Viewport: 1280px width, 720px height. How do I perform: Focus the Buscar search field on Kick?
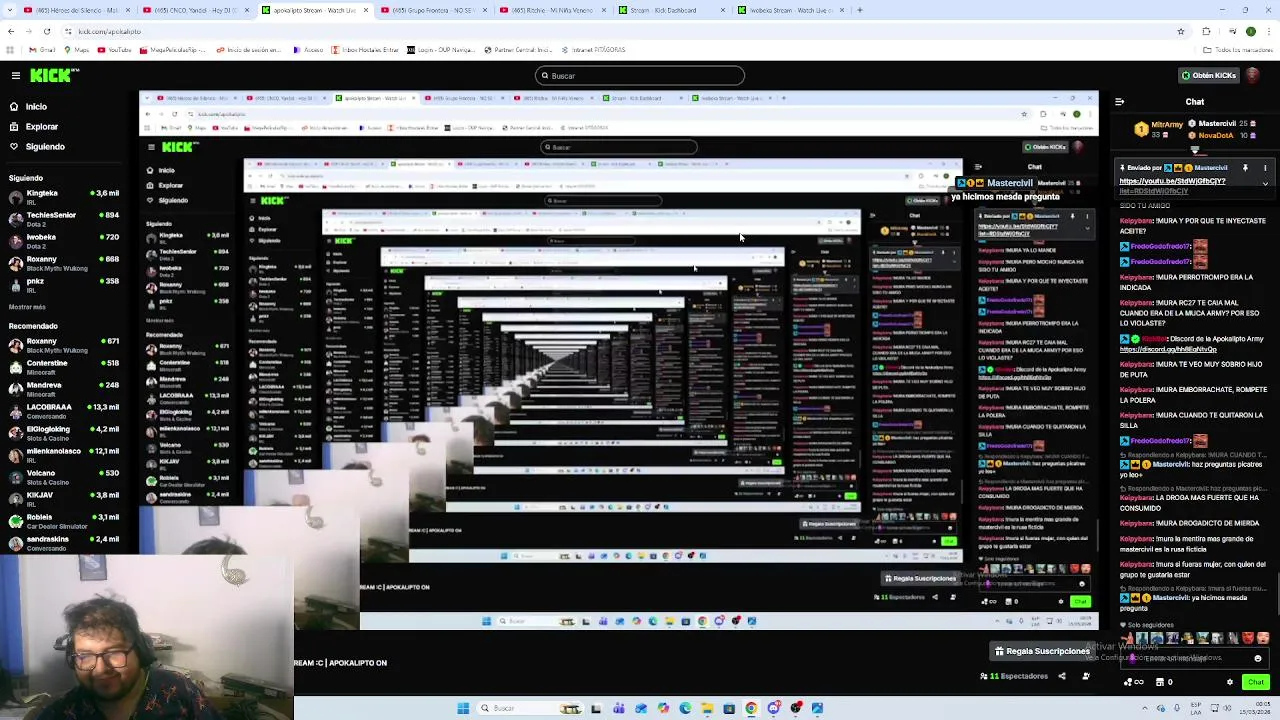[x=640, y=76]
